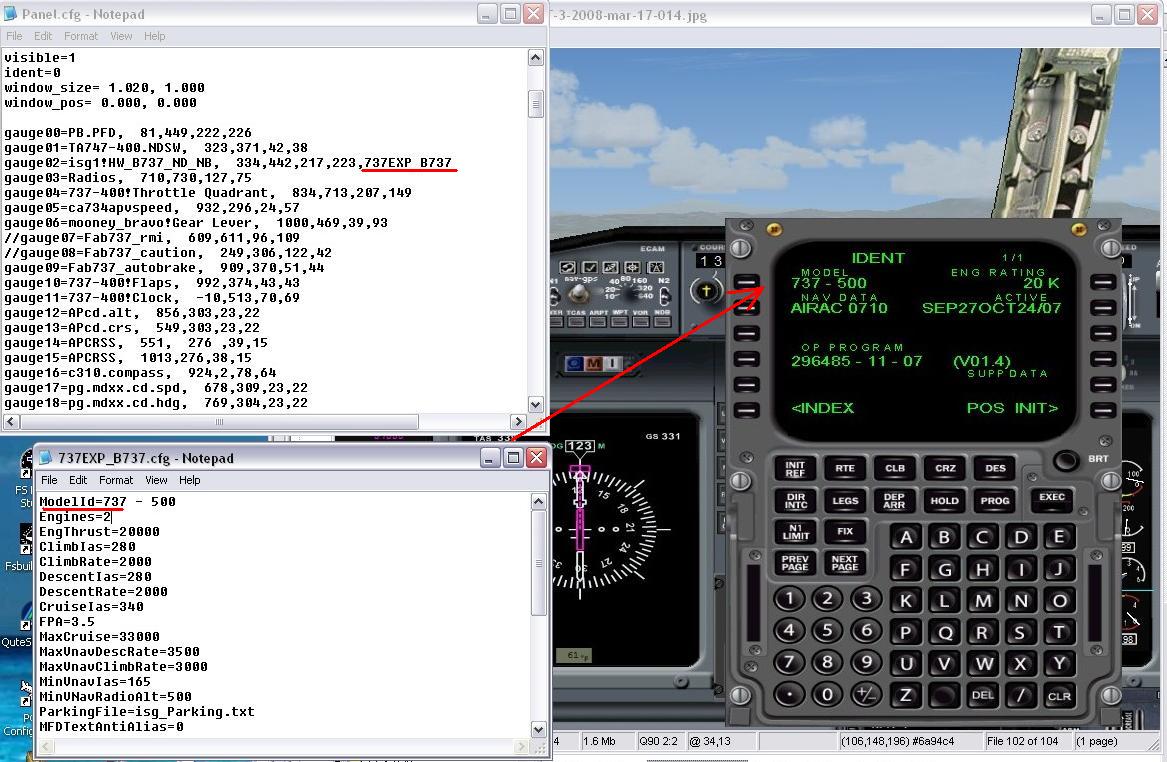Push the number 0 key on the FMC
The height and width of the screenshot is (762, 1167).
click(x=827, y=694)
